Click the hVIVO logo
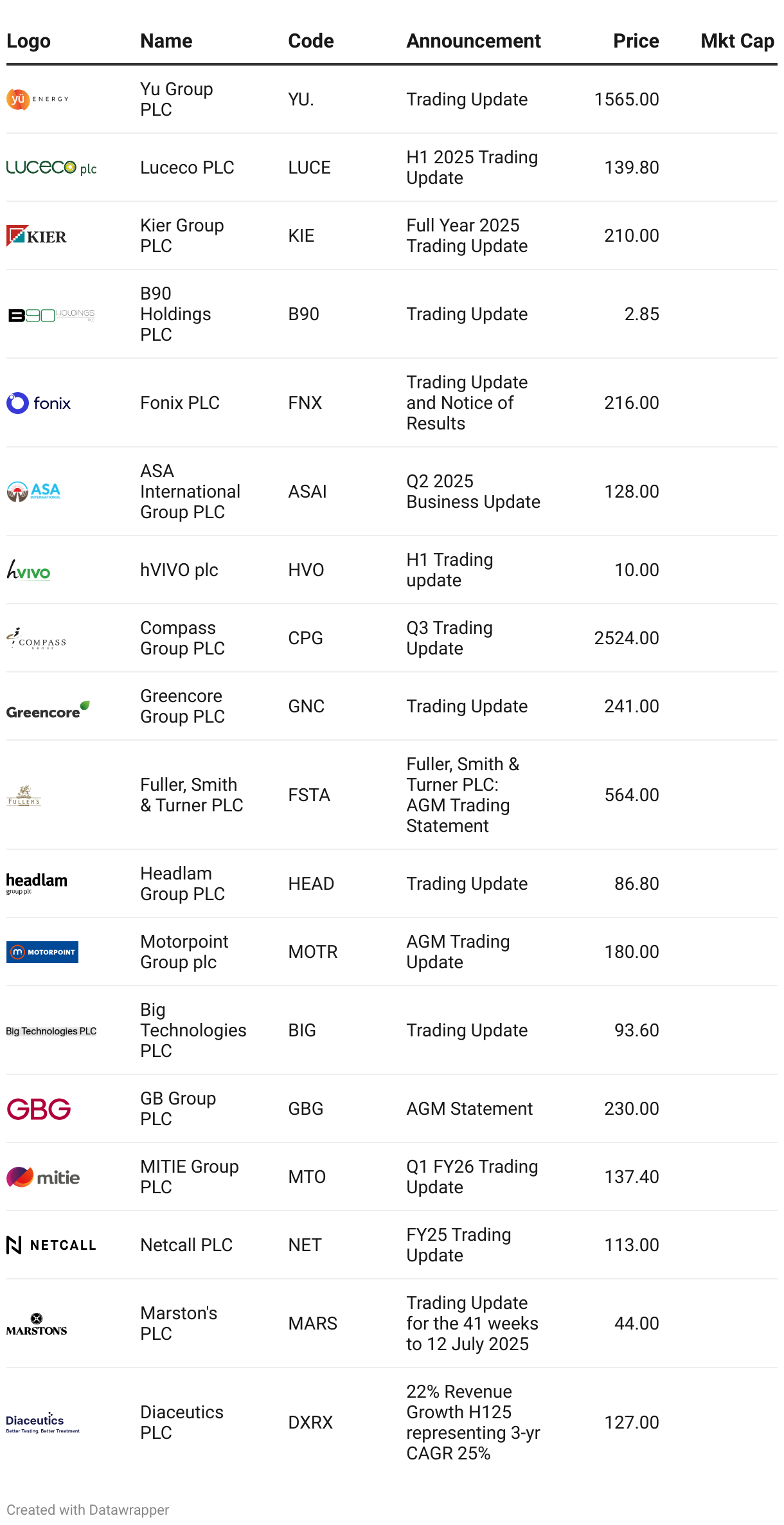This screenshot has height=1525, width=784. pos(29,570)
